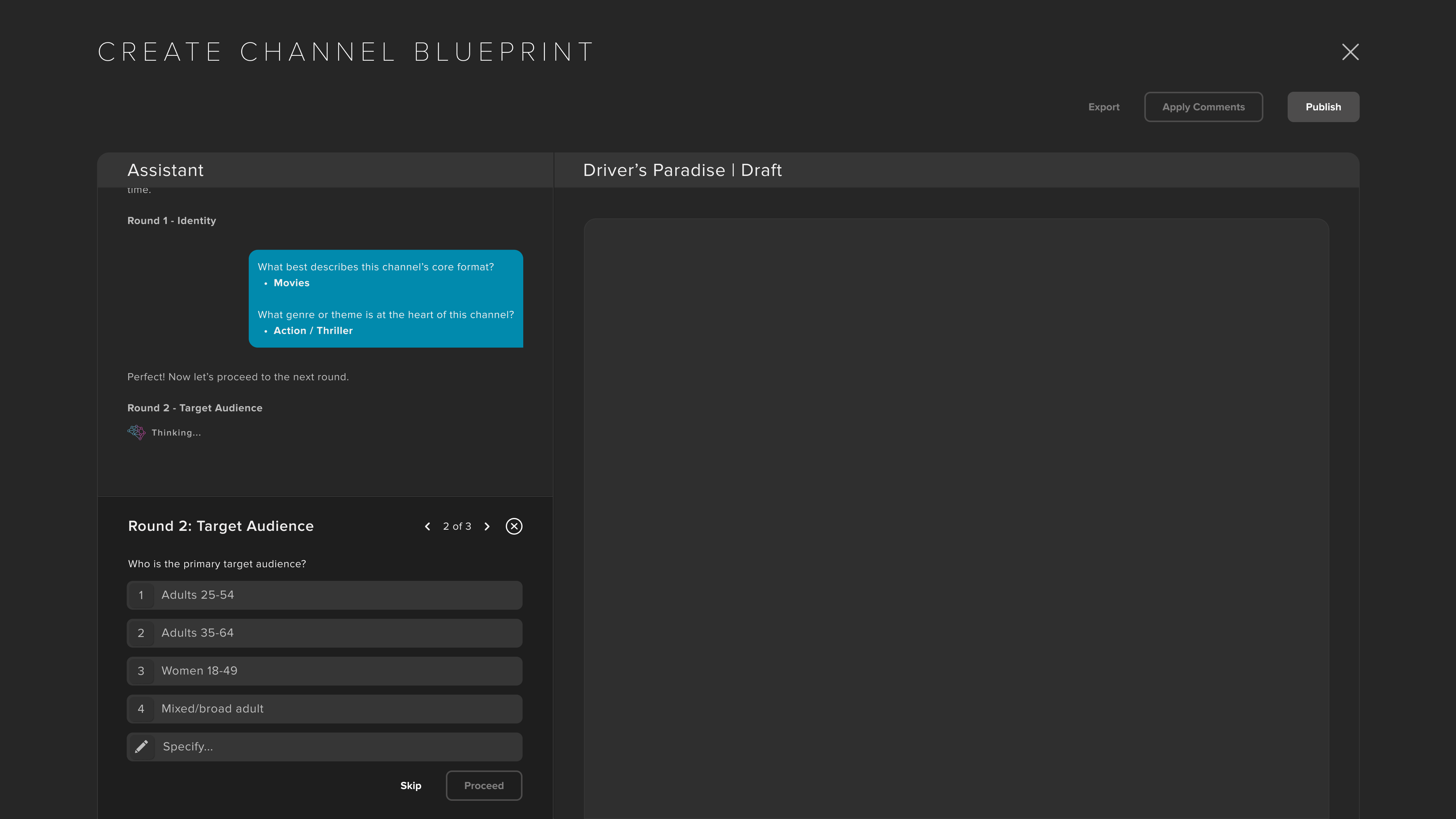The height and width of the screenshot is (819, 1456).
Task: Click the empty draft preview area
Action: pos(956,518)
